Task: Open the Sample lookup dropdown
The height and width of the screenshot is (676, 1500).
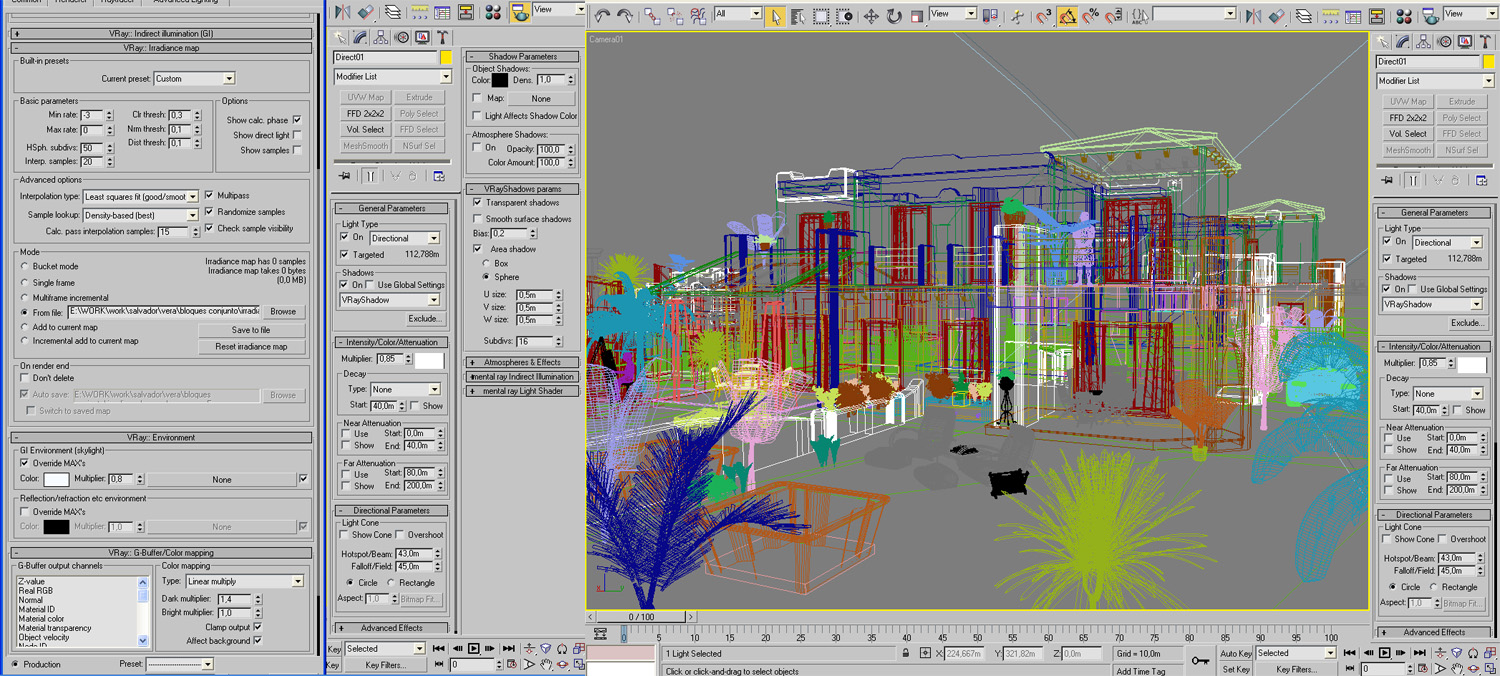Action: pyautogui.click(x=141, y=215)
